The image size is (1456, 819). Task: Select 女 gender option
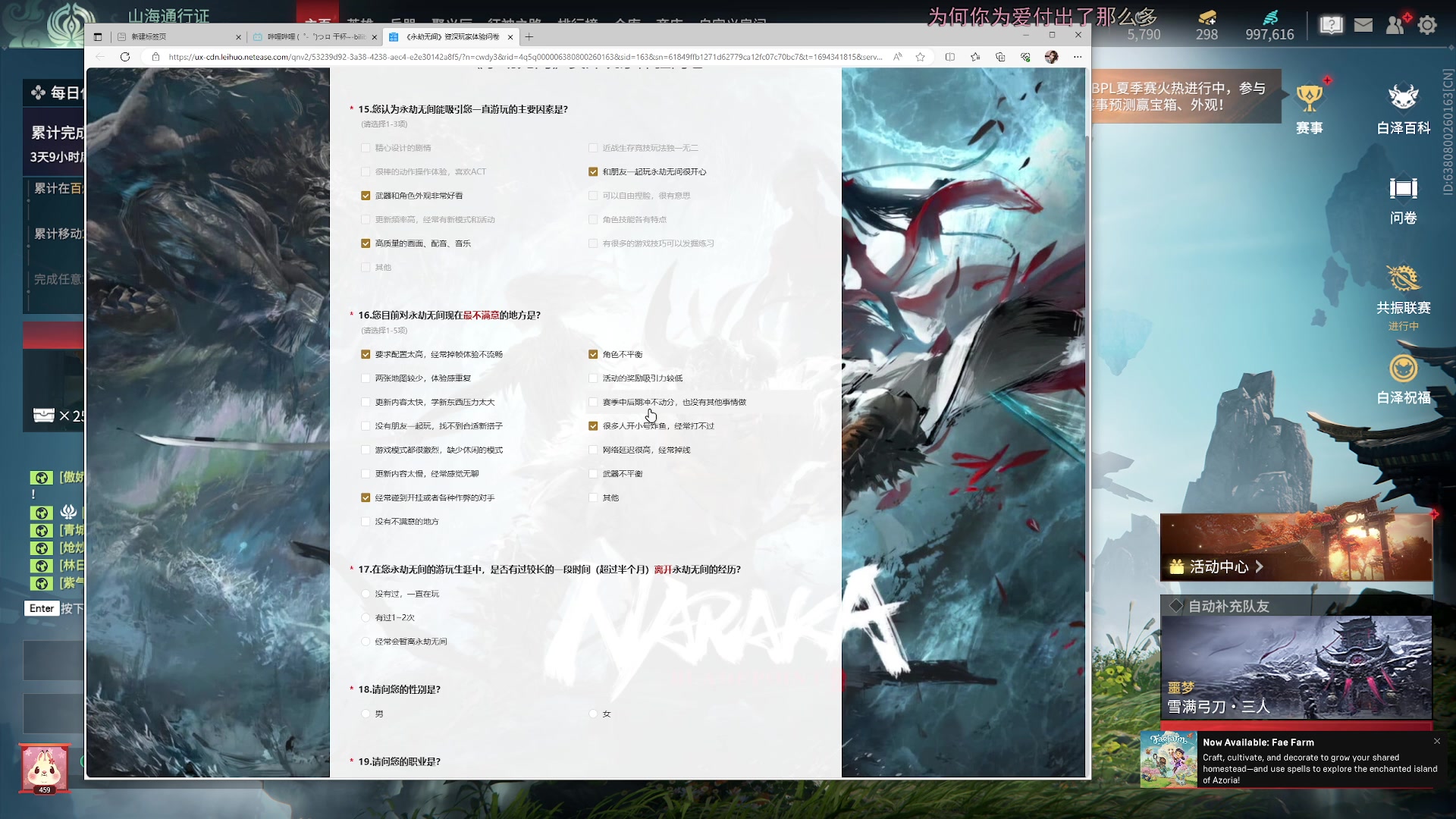click(x=593, y=714)
